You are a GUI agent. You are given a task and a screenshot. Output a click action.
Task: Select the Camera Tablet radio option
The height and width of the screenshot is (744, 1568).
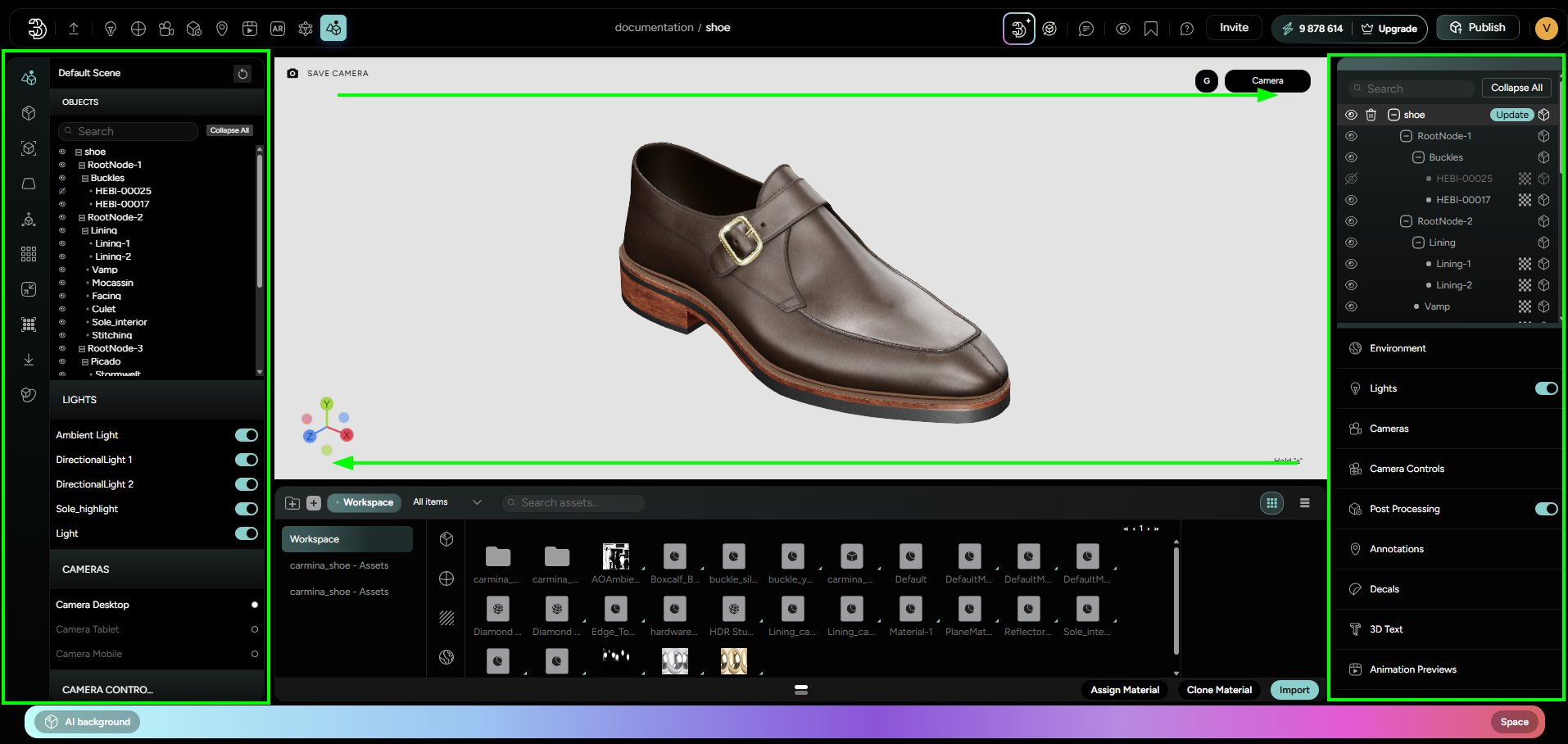[254, 629]
